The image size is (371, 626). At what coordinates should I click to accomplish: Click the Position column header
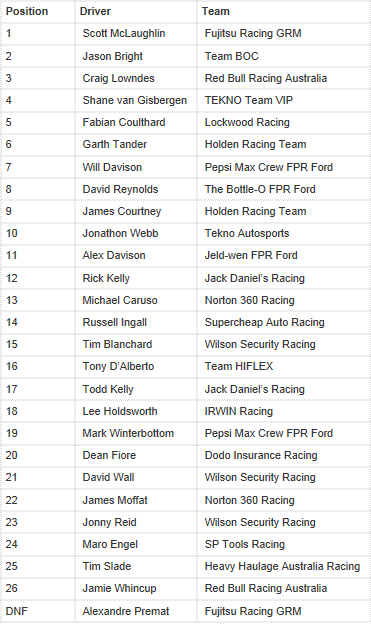click(x=38, y=12)
